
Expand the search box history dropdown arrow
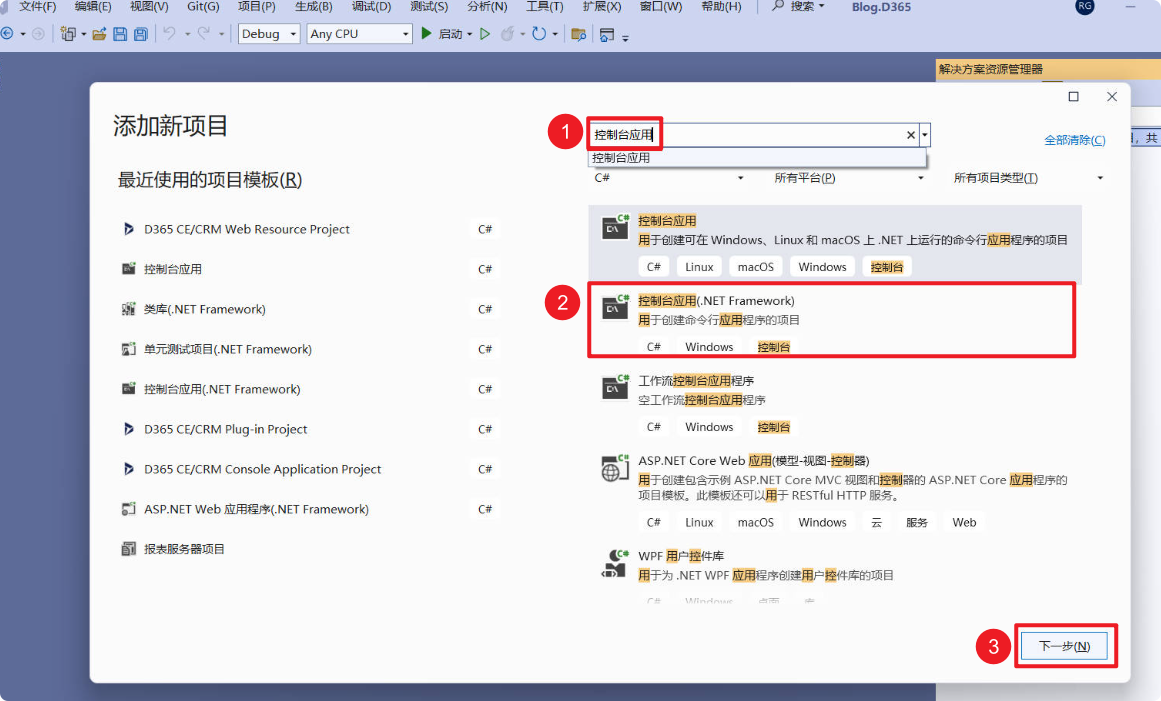point(925,135)
